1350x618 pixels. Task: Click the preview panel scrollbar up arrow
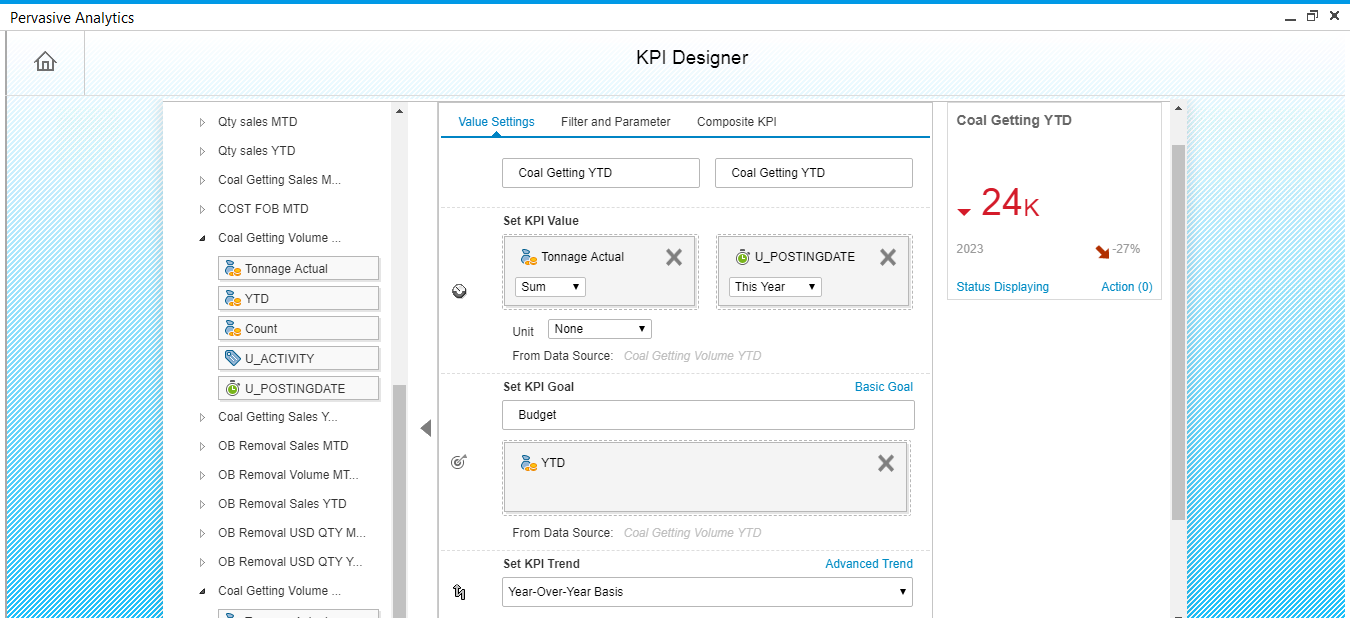1178,109
